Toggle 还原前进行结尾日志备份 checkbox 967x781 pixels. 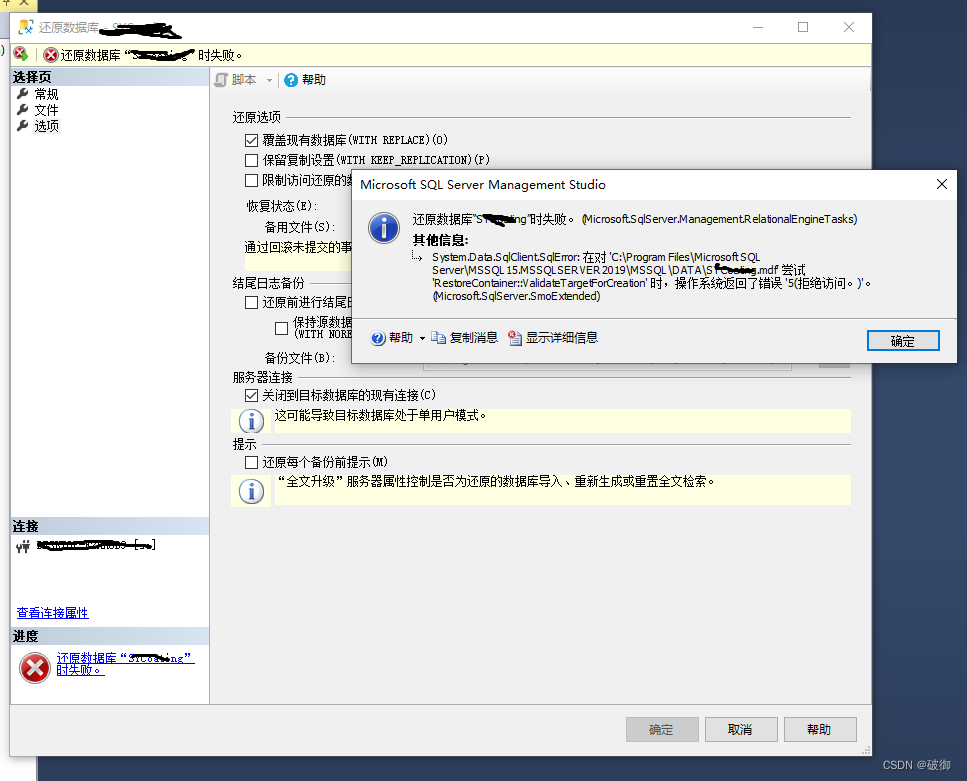tap(252, 302)
